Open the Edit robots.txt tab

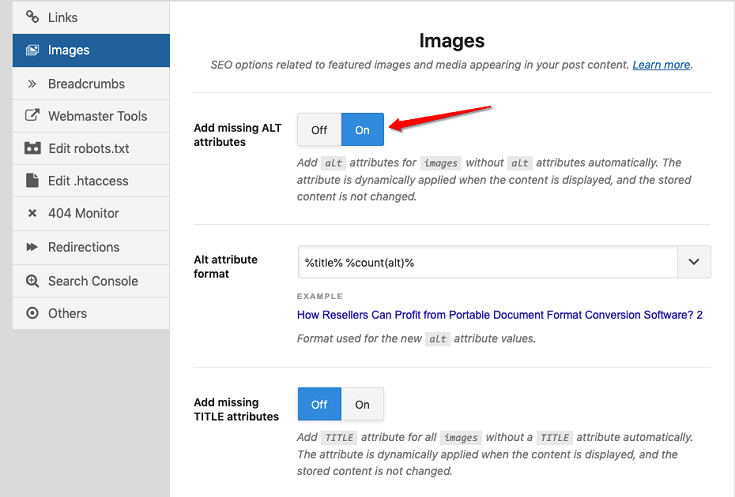pos(91,148)
